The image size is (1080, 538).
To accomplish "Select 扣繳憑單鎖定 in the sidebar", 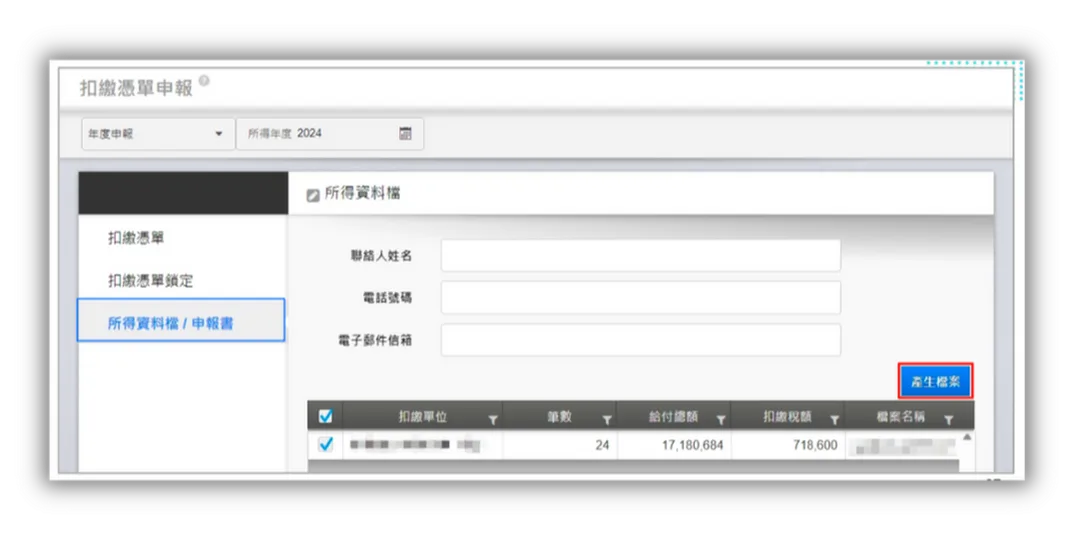I will click(x=150, y=281).
